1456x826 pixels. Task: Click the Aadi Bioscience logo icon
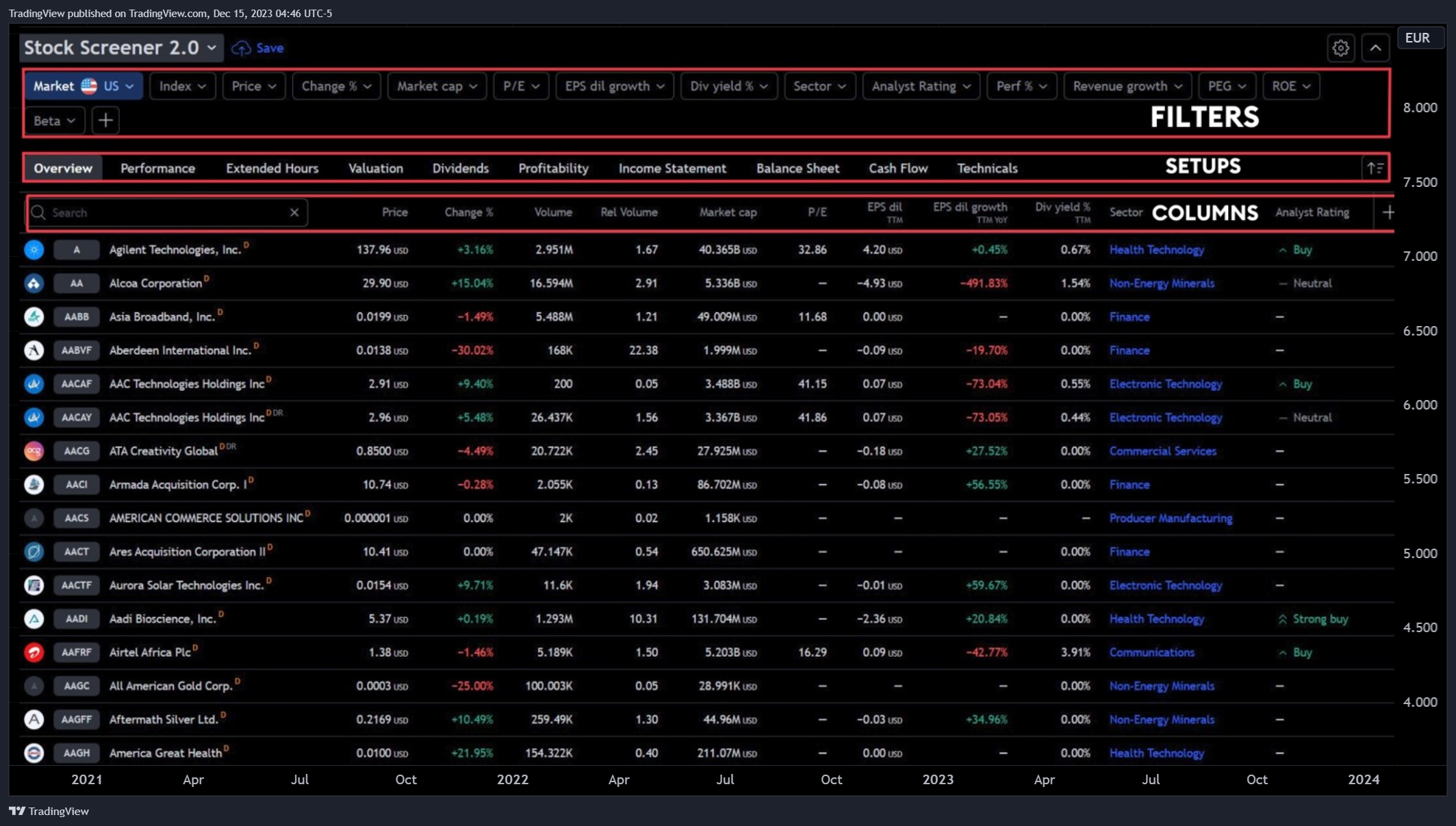tap(34, 619)
